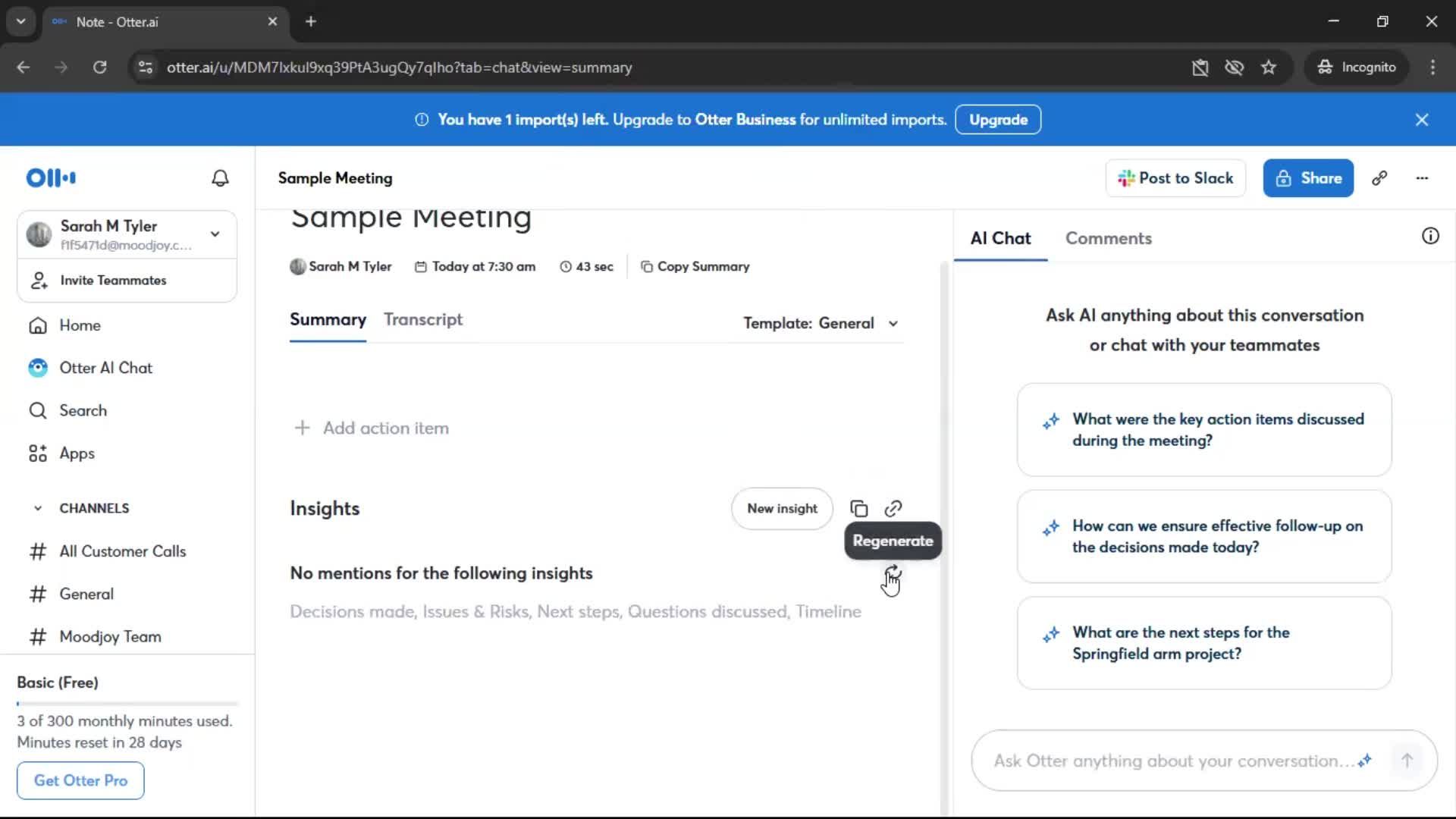Click the monthly minutes usage bar
1456x819 pixels.
127,704
